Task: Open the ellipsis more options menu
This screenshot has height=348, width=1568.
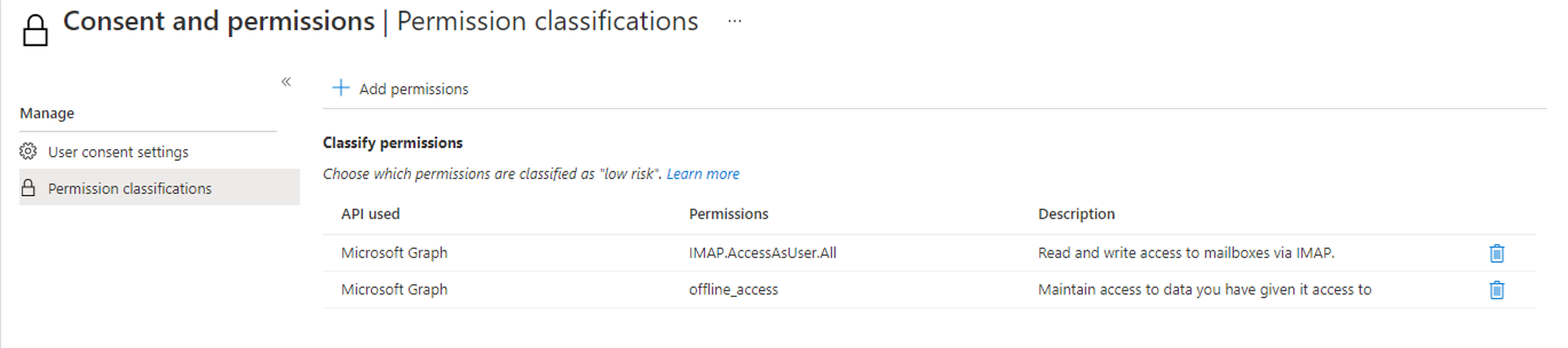Action: pos(735,21)
